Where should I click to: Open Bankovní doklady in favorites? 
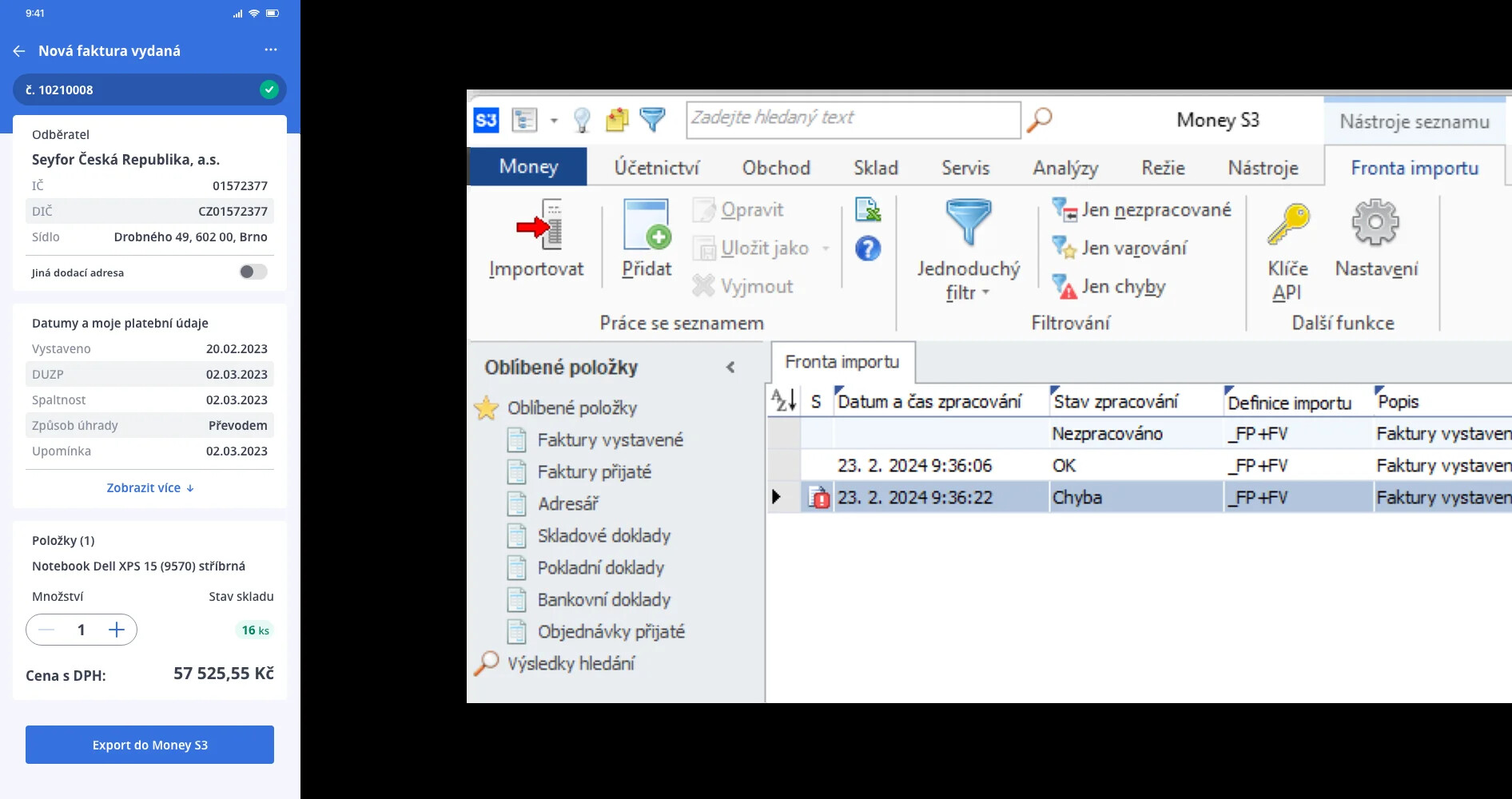[589, 599]
